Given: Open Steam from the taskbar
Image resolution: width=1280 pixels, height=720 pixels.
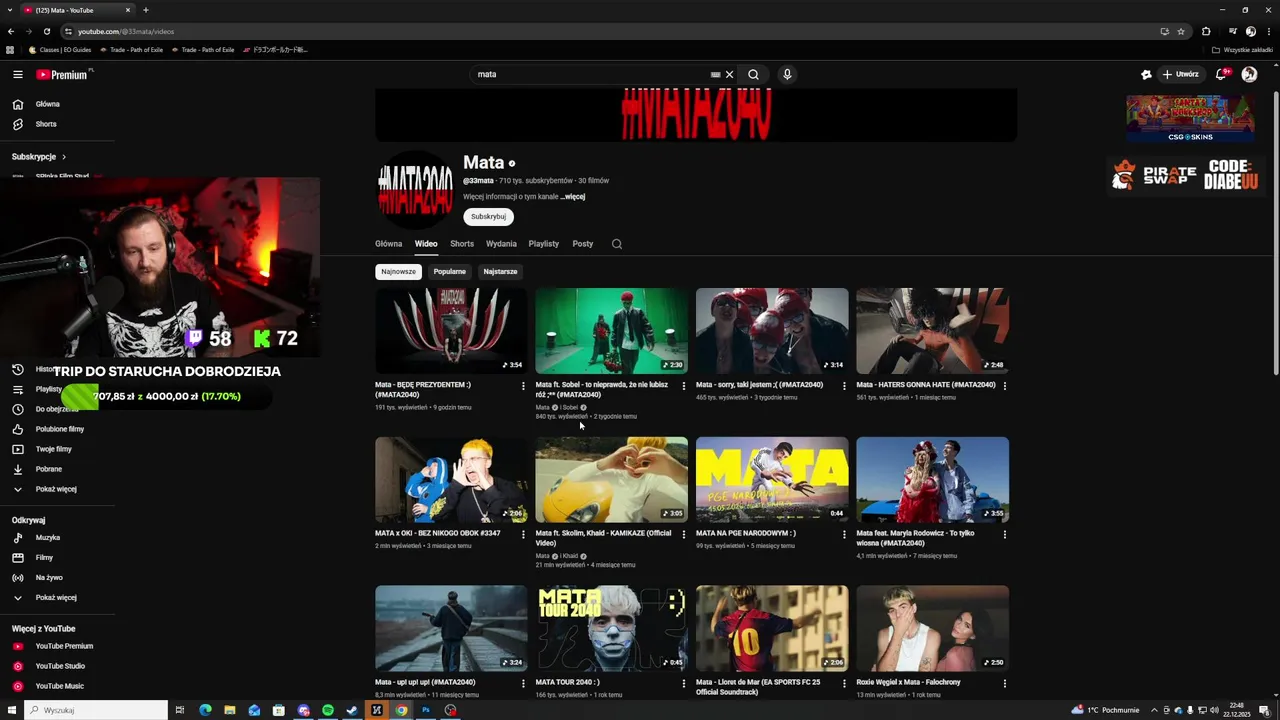Looking at the screenshot, I should pos(352,710).
